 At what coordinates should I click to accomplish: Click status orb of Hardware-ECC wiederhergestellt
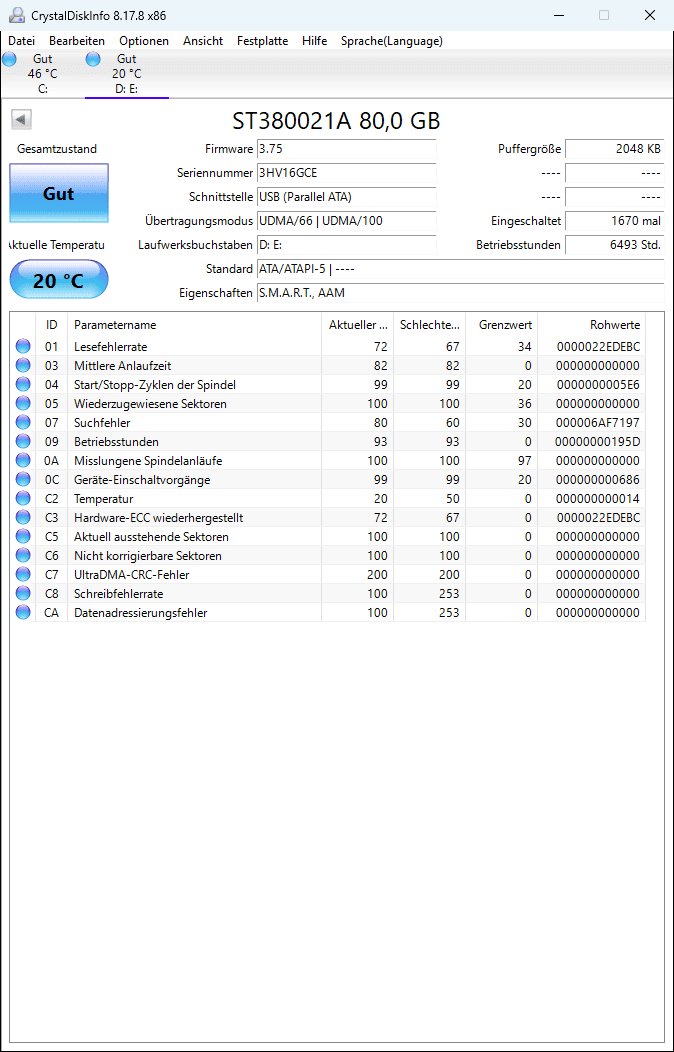[x=23, y=518]
